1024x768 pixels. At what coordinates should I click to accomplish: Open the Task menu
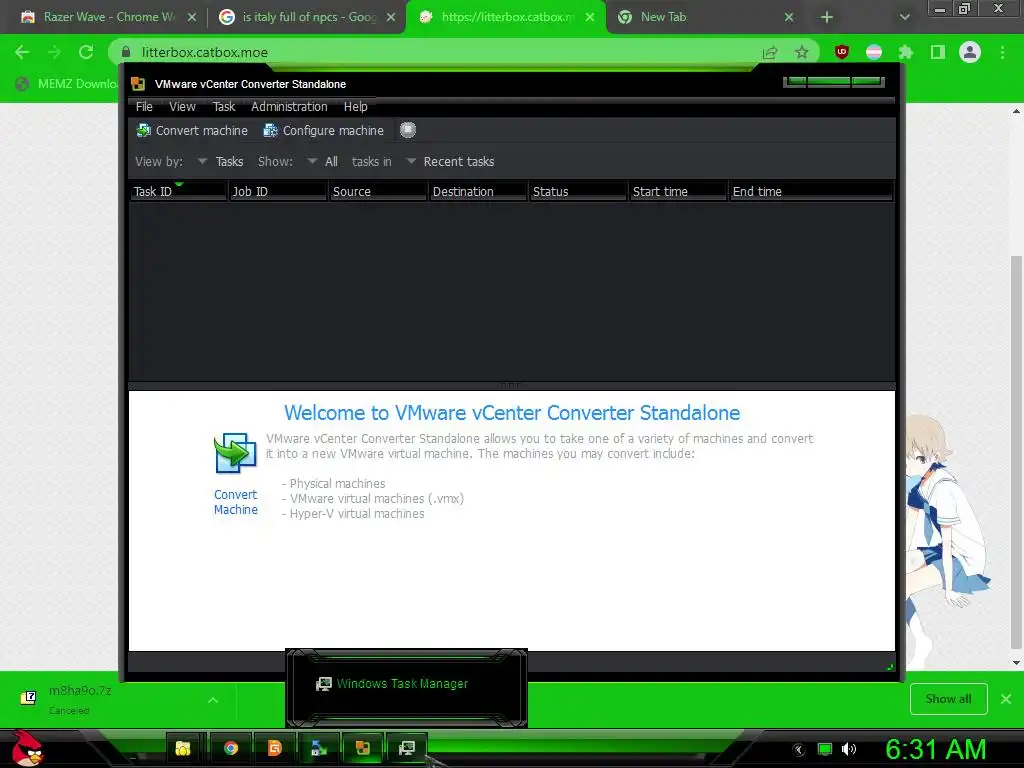click(224, 106)
